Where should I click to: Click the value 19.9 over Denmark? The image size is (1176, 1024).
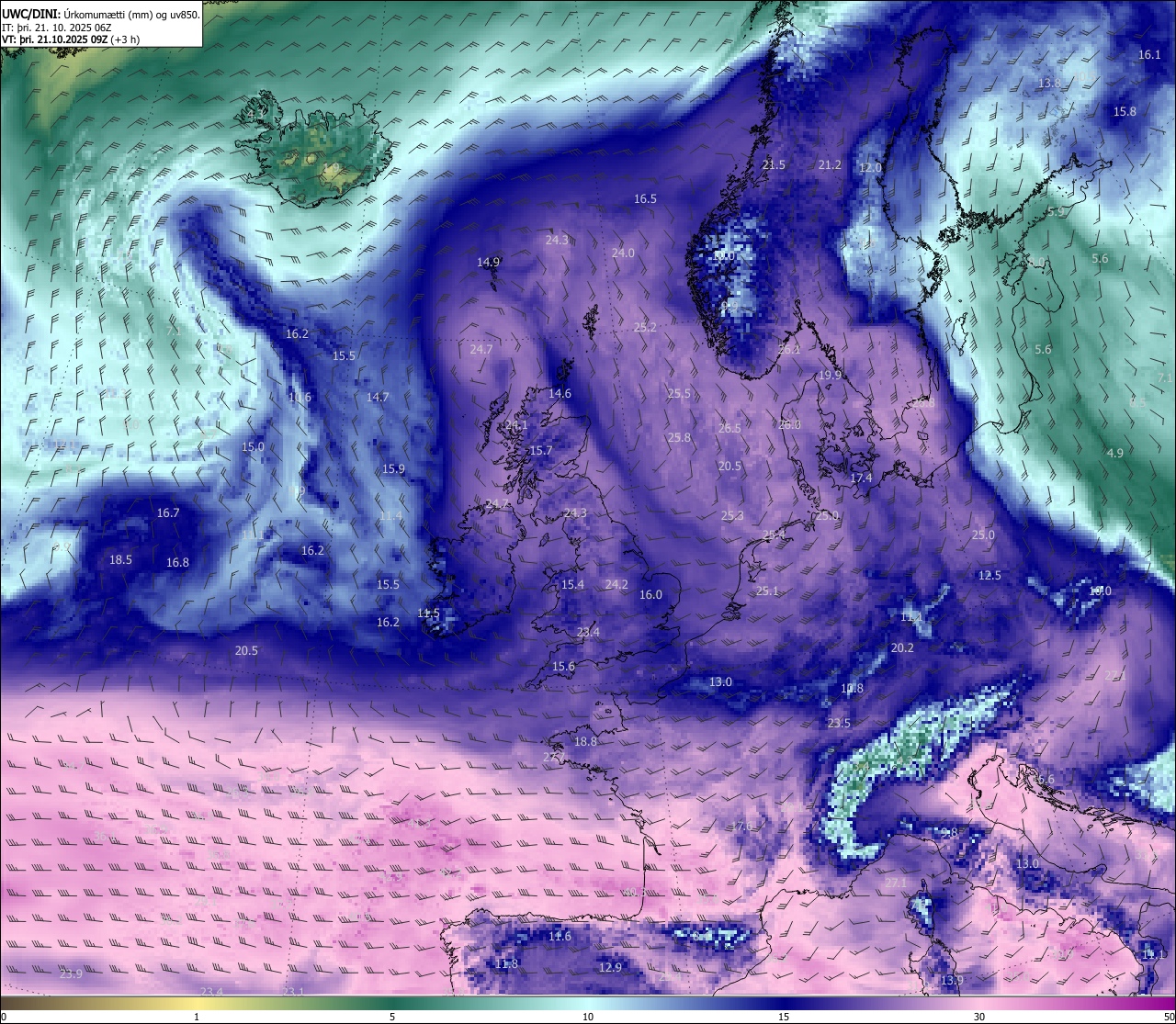[830, 376]
